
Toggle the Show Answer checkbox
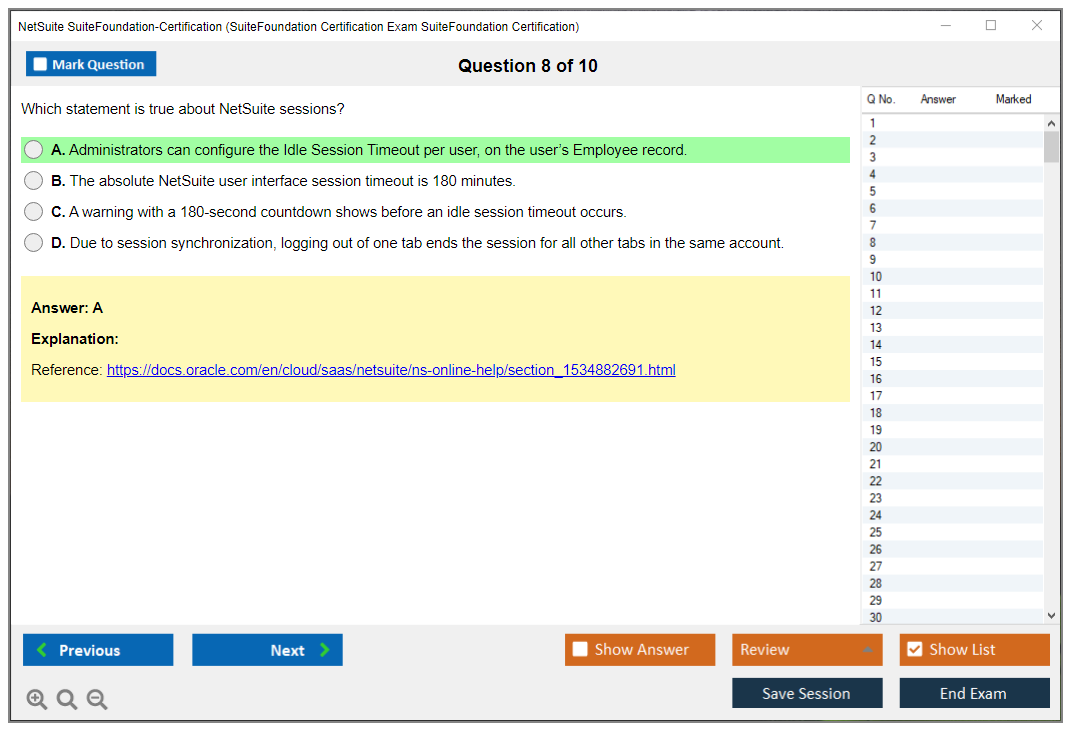580,649
